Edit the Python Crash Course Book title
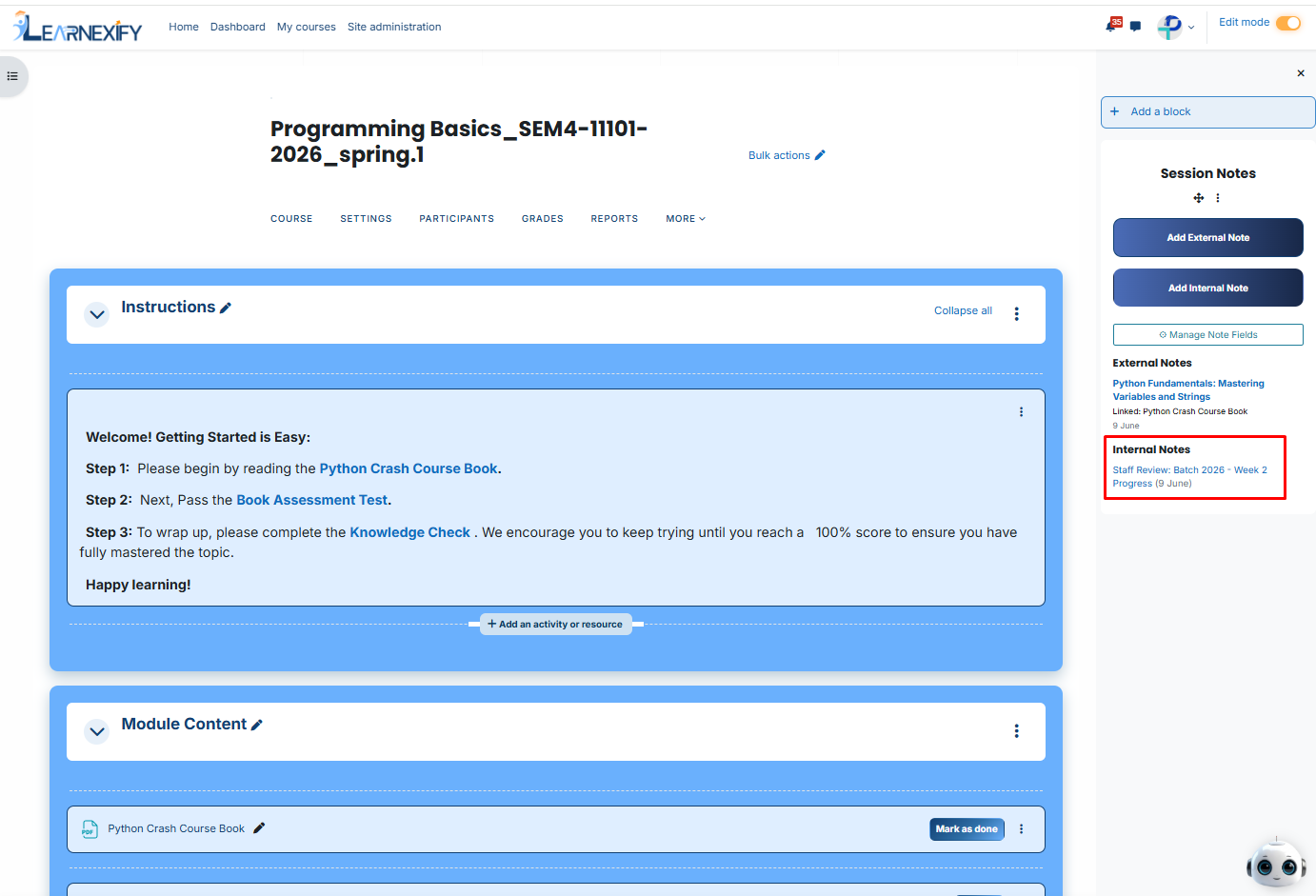Image resolution: width=1316 pixels, height=896 pixels. click(259, 828)
